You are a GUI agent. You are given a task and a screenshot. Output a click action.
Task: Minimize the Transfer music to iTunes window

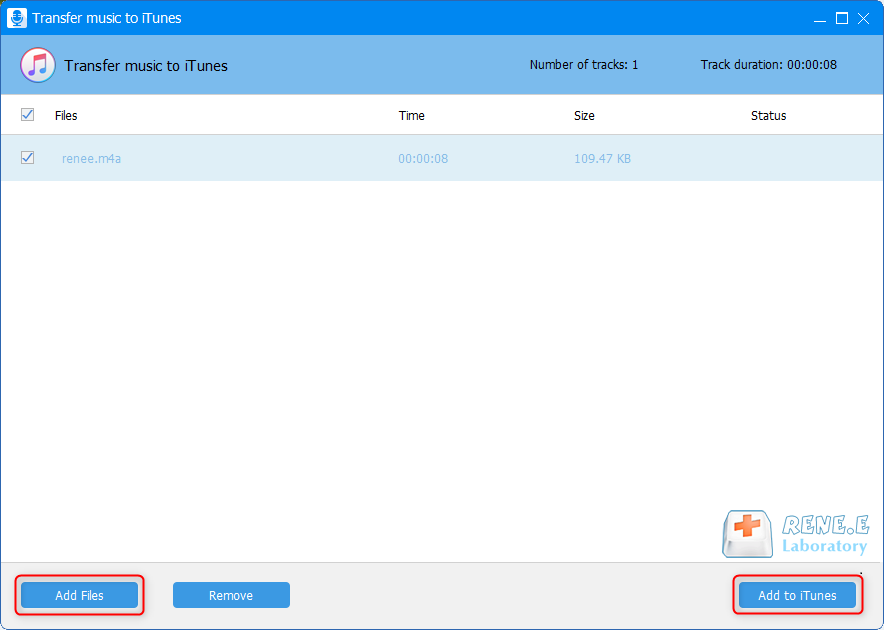820,19
